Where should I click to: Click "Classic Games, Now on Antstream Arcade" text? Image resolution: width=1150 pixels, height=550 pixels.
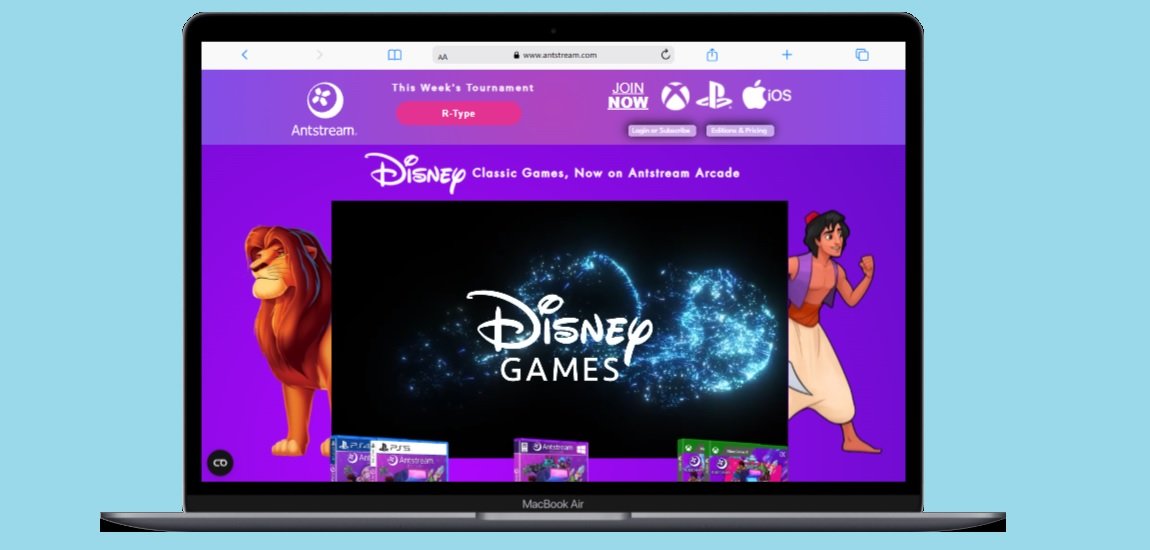tap(606, 173)
